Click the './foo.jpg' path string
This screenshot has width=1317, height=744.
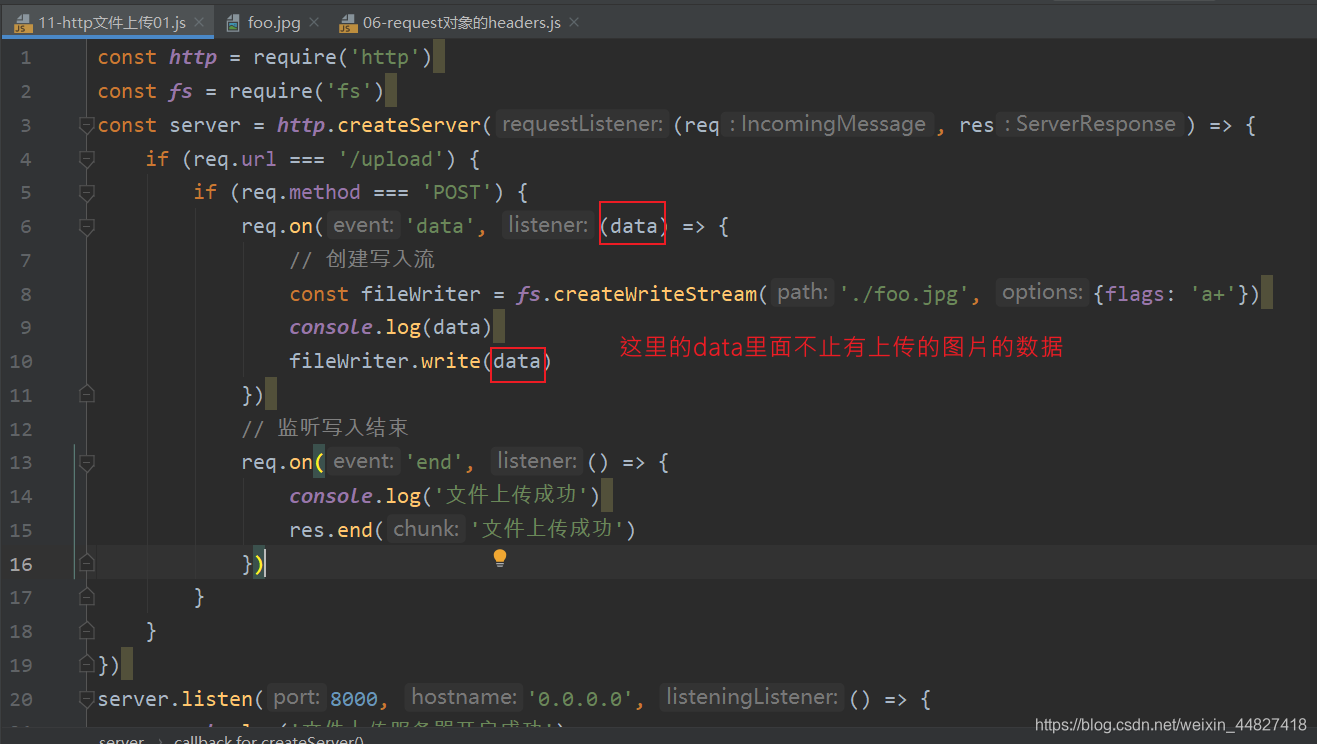click(x=903, y=294)
